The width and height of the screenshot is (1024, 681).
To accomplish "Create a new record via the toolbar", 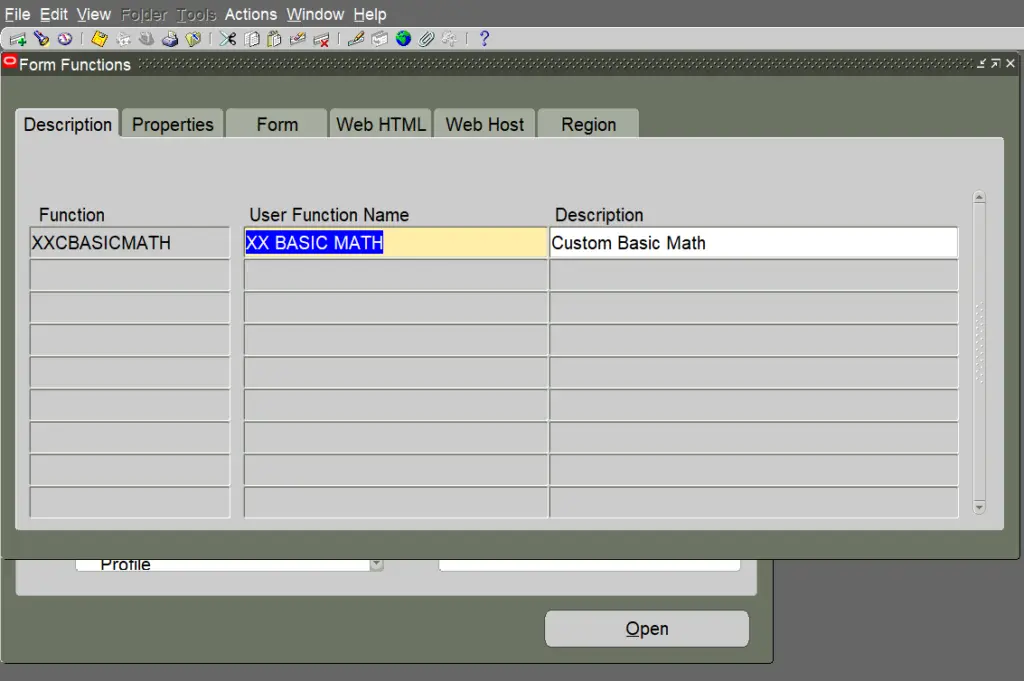I will pyautogui.click(x=16, y=39).
